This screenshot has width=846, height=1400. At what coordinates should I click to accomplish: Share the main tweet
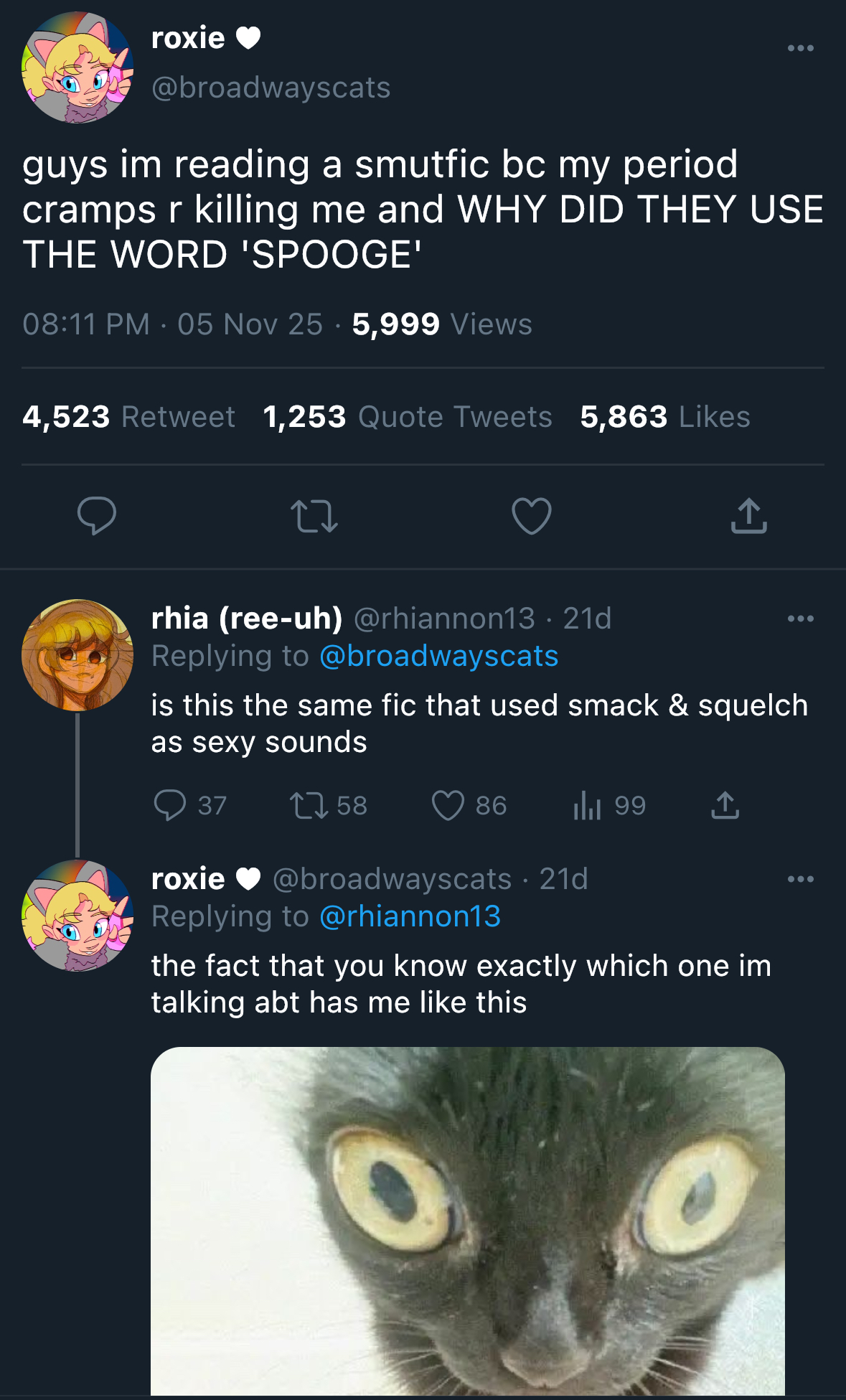click(748, 516)
